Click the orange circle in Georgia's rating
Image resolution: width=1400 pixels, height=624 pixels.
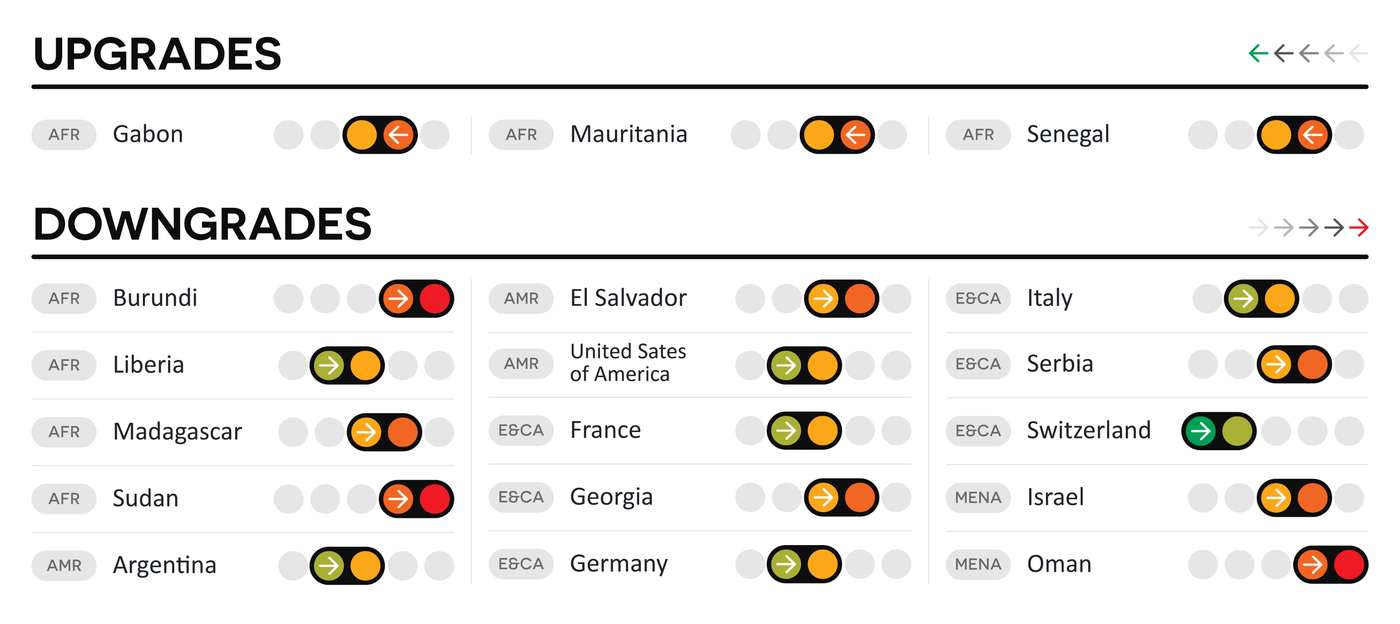coord(860,498)
